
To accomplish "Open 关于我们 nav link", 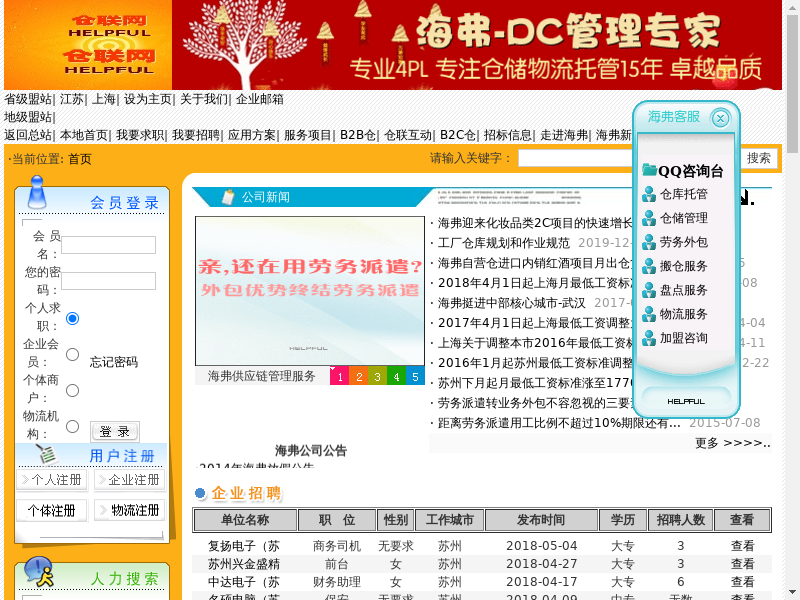I will pyautogui.click(x=204, y=99).
